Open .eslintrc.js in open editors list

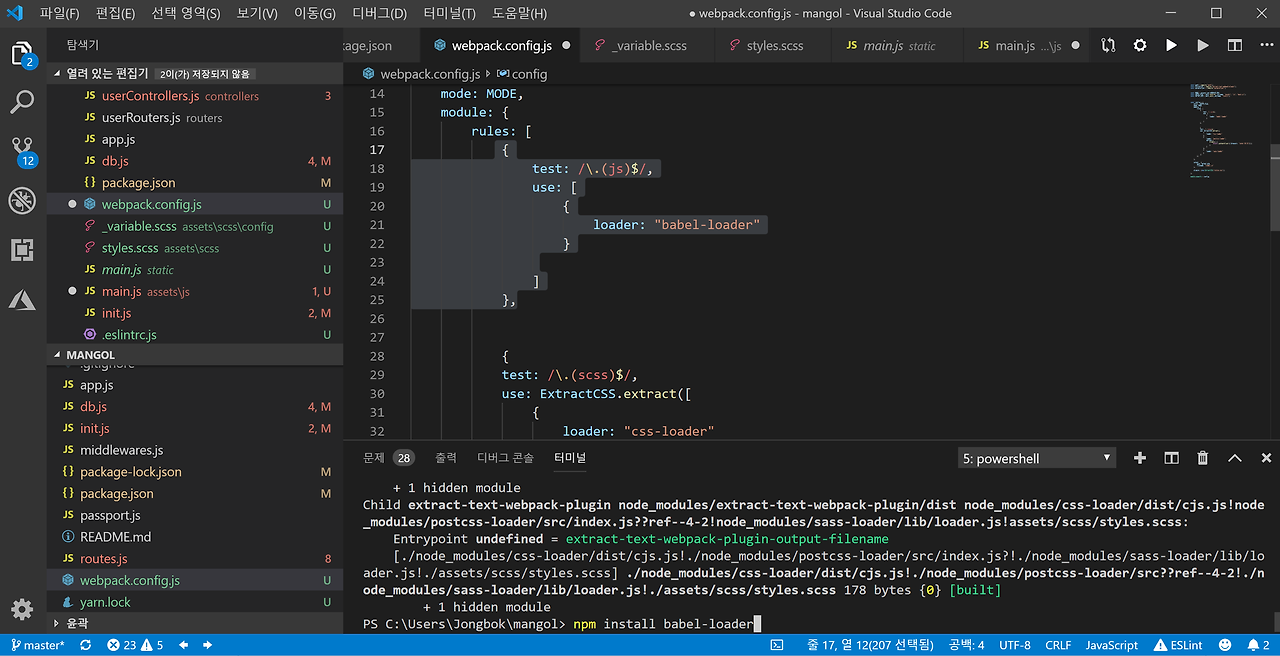pos(195,335)
